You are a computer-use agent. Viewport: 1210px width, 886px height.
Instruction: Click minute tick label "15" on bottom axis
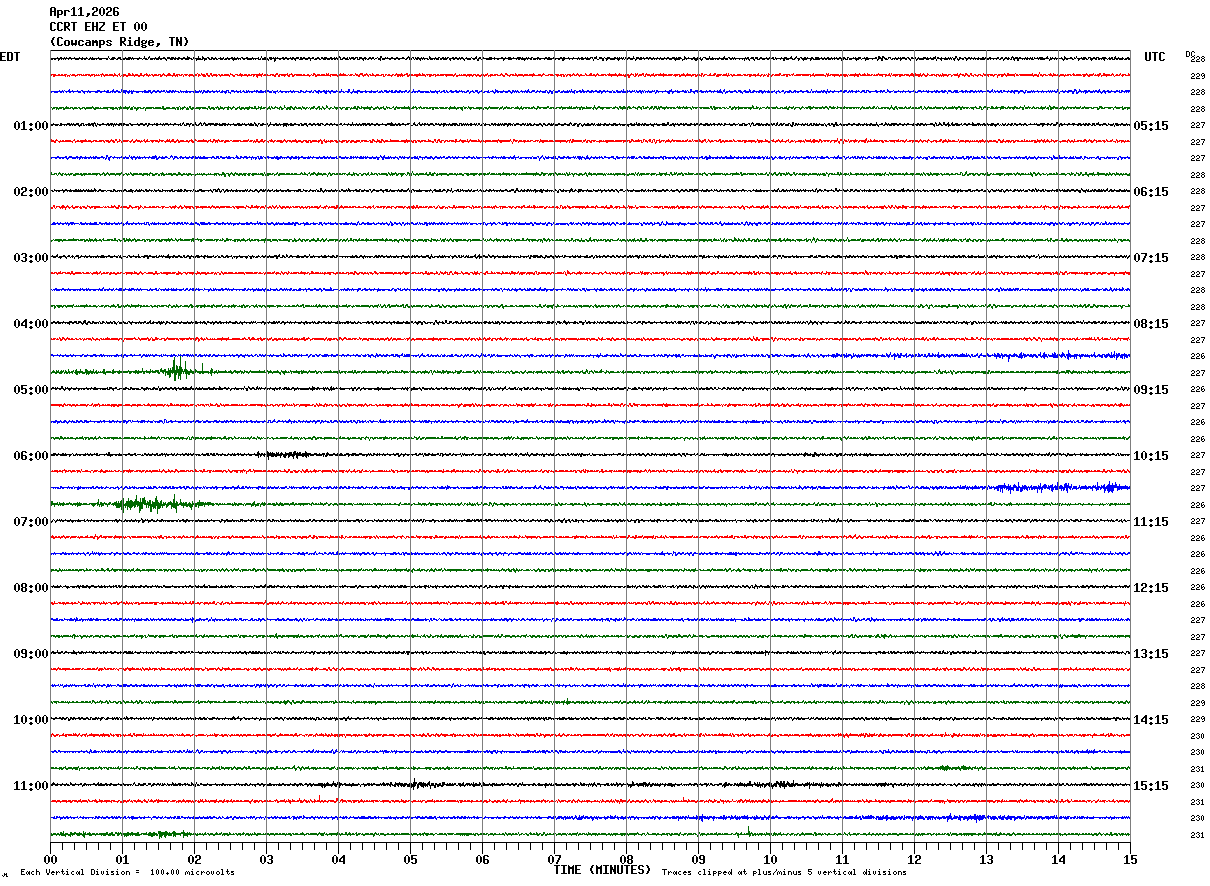1130,859
